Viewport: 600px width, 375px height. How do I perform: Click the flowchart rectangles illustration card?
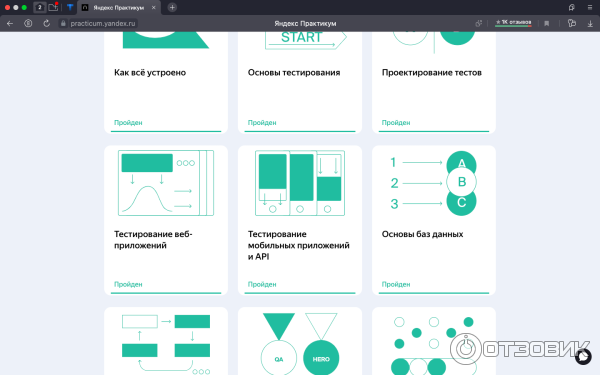[166, 341]
